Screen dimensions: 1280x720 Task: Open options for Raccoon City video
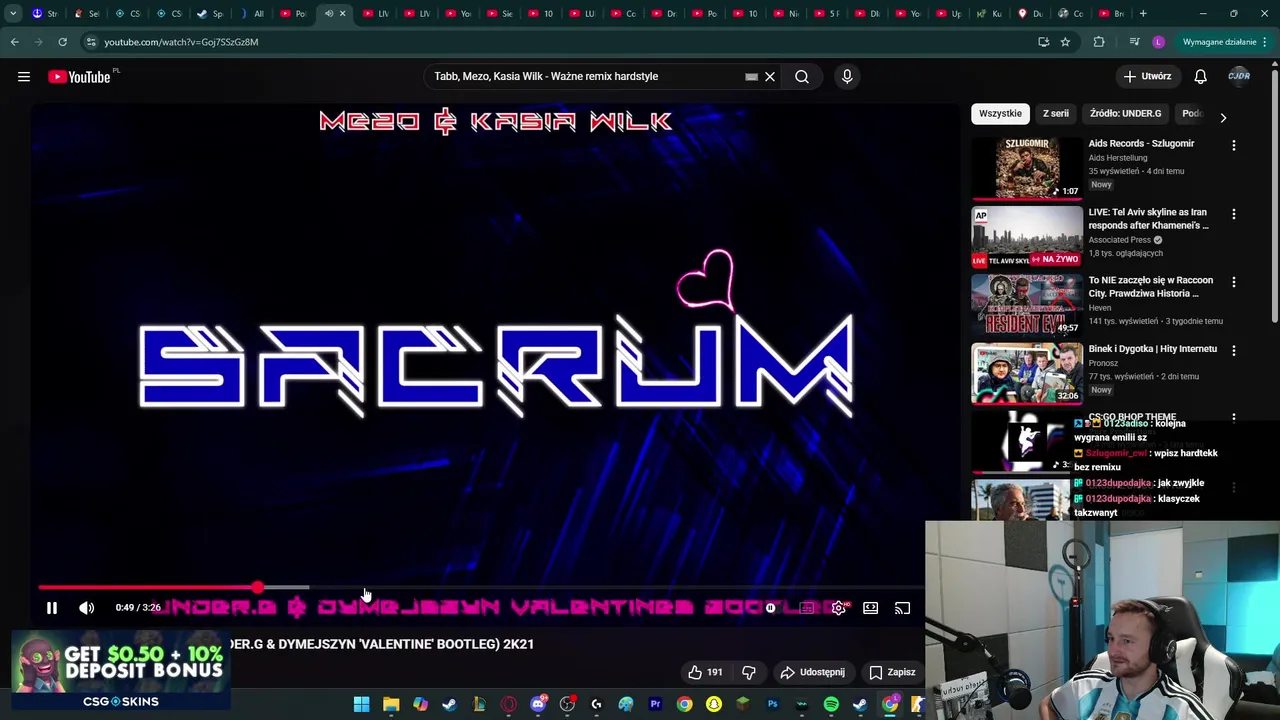pos(1234,283)
